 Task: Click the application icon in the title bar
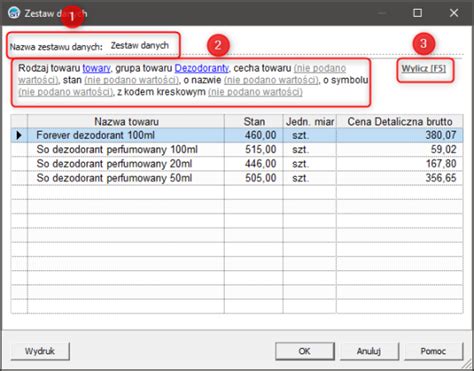pyautogui.click(x=14, y=13)
